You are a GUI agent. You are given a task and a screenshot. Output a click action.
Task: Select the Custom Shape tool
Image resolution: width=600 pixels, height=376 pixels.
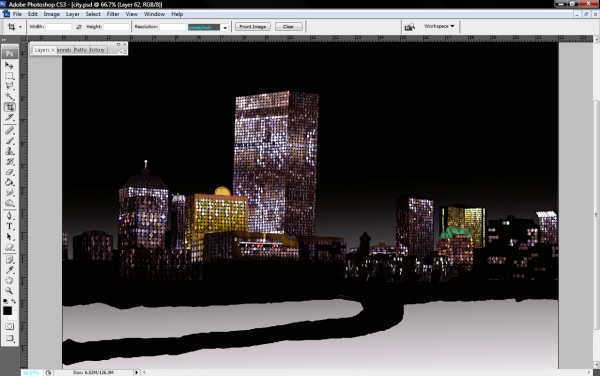coord(9,247)
